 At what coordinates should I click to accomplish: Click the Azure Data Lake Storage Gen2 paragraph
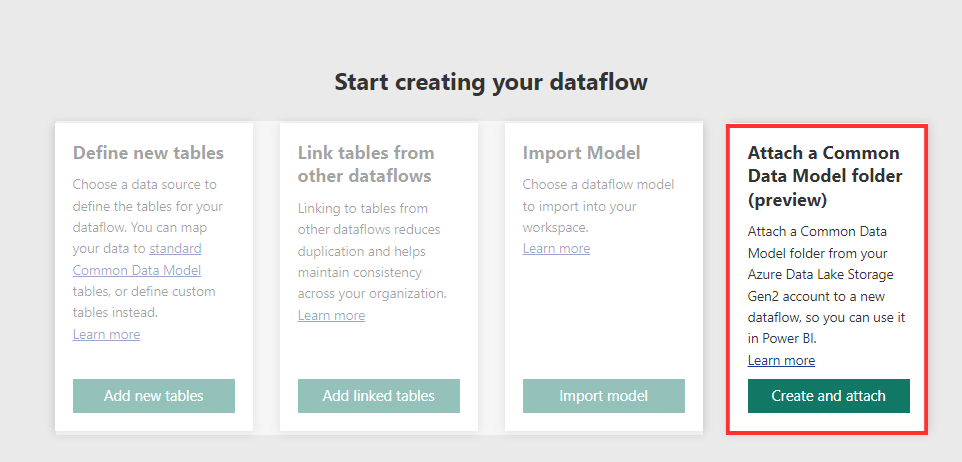(826, 285)
